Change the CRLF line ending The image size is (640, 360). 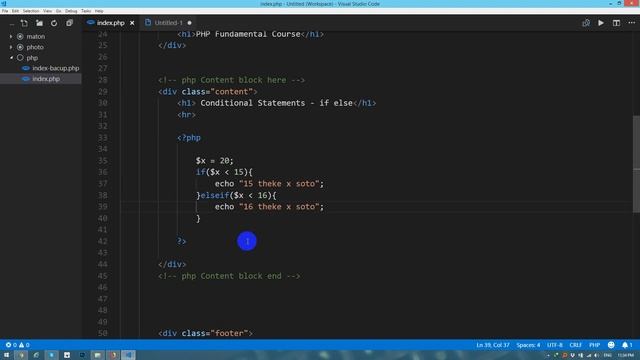(x=576, y=345)
